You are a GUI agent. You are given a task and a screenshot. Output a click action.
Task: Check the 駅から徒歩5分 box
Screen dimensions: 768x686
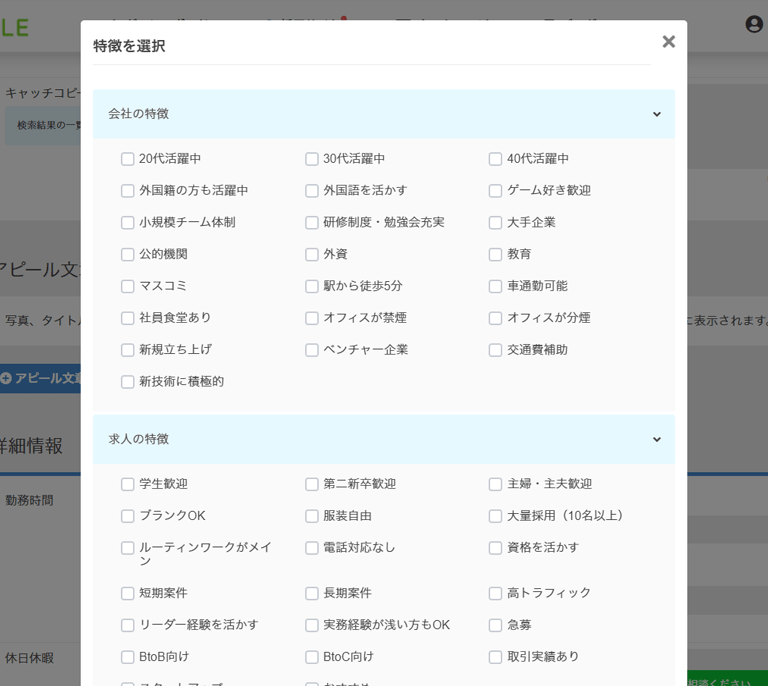click(x=312, y=286)
